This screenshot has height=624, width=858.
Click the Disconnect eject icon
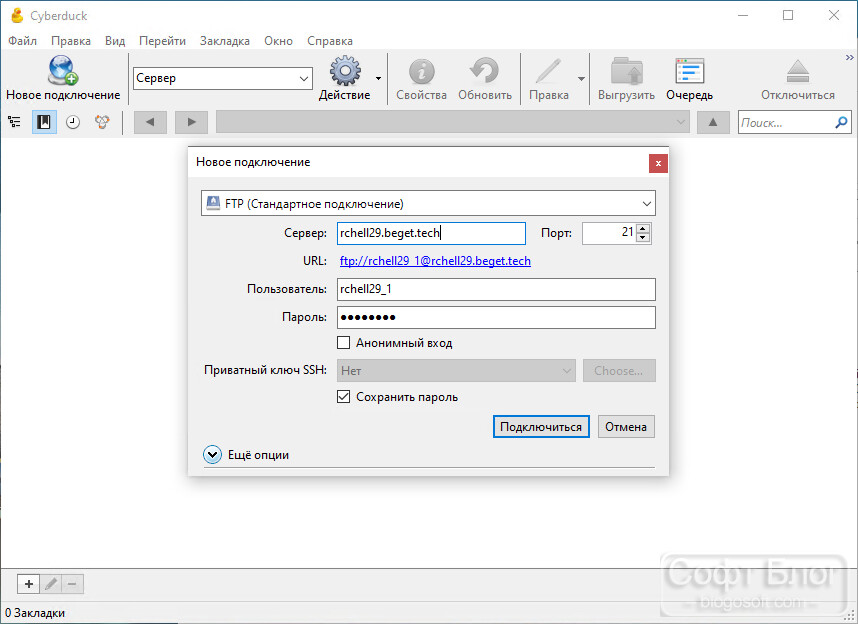[798, 72]
